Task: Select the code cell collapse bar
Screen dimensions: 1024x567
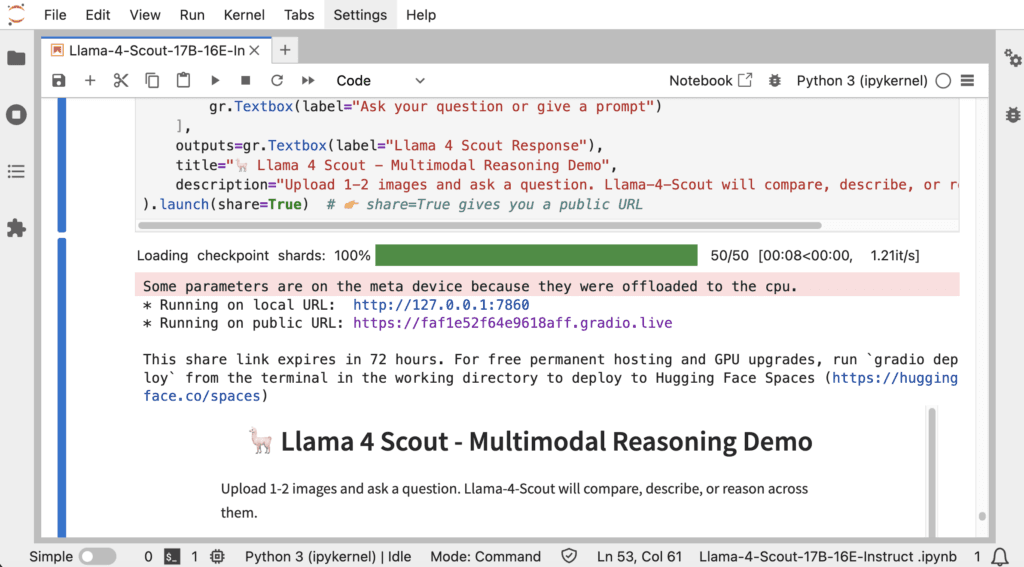Action: pos(61,165)
